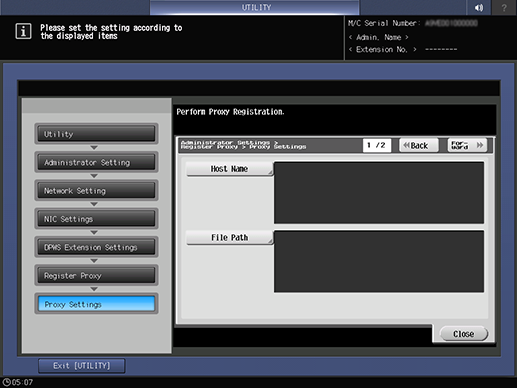Open help with the question mark icon
517x388 pixels.
coord(504,7)
